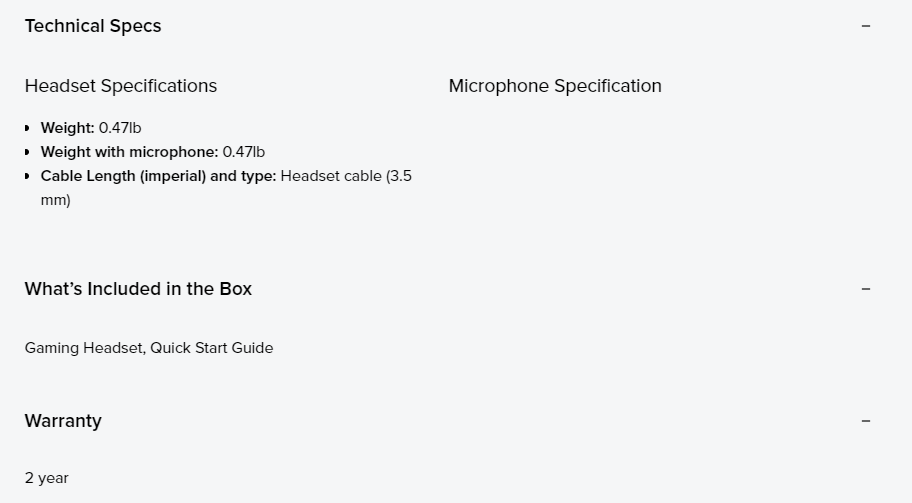Click bullet arrow before the Cable Length spec
This screenshot has width=912, height=503.
click(27, 176)
